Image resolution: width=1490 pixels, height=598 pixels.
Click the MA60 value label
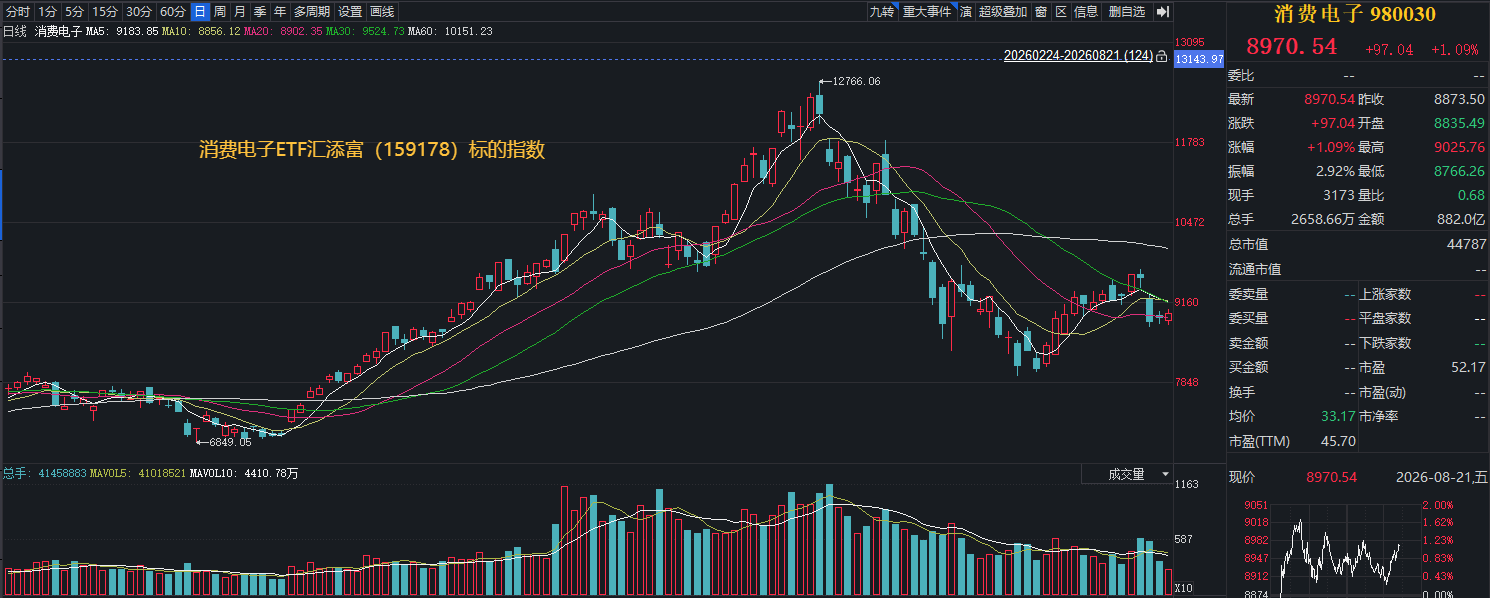(x=450, y=32)
